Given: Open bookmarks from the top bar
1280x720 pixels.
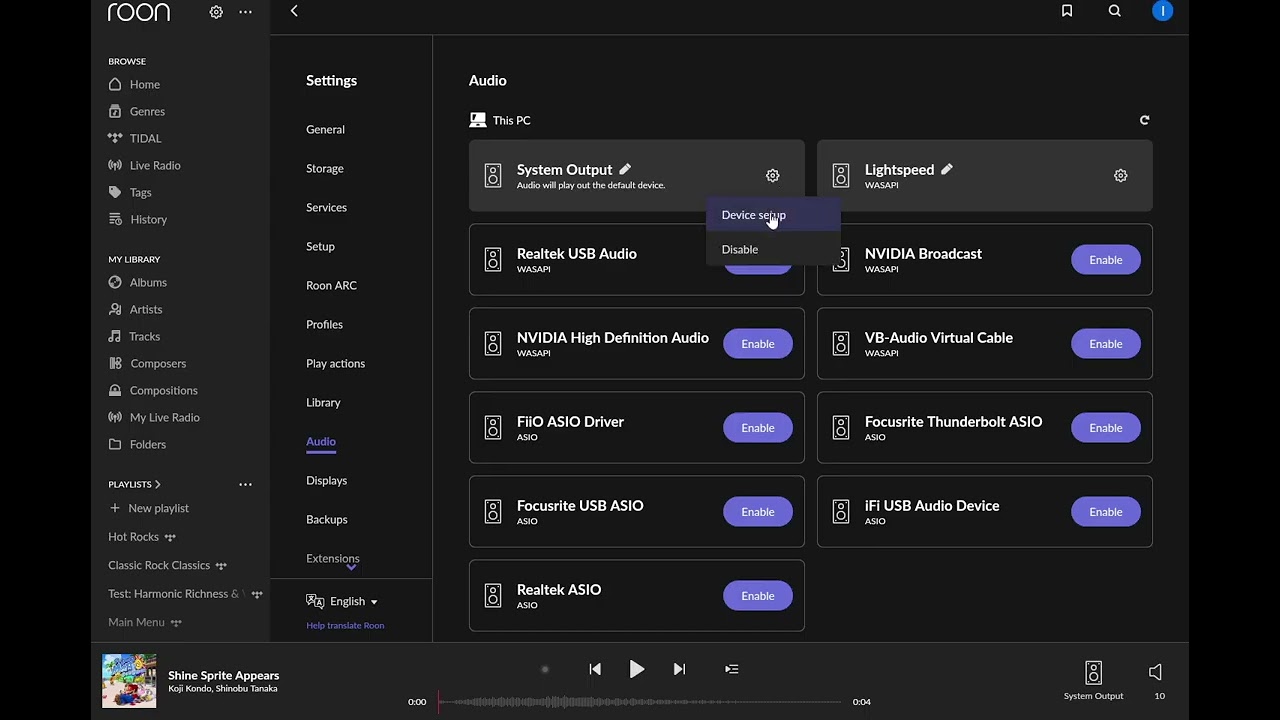Looking at the screenshot, I should pyautogui.click(x=1067, y=11).
